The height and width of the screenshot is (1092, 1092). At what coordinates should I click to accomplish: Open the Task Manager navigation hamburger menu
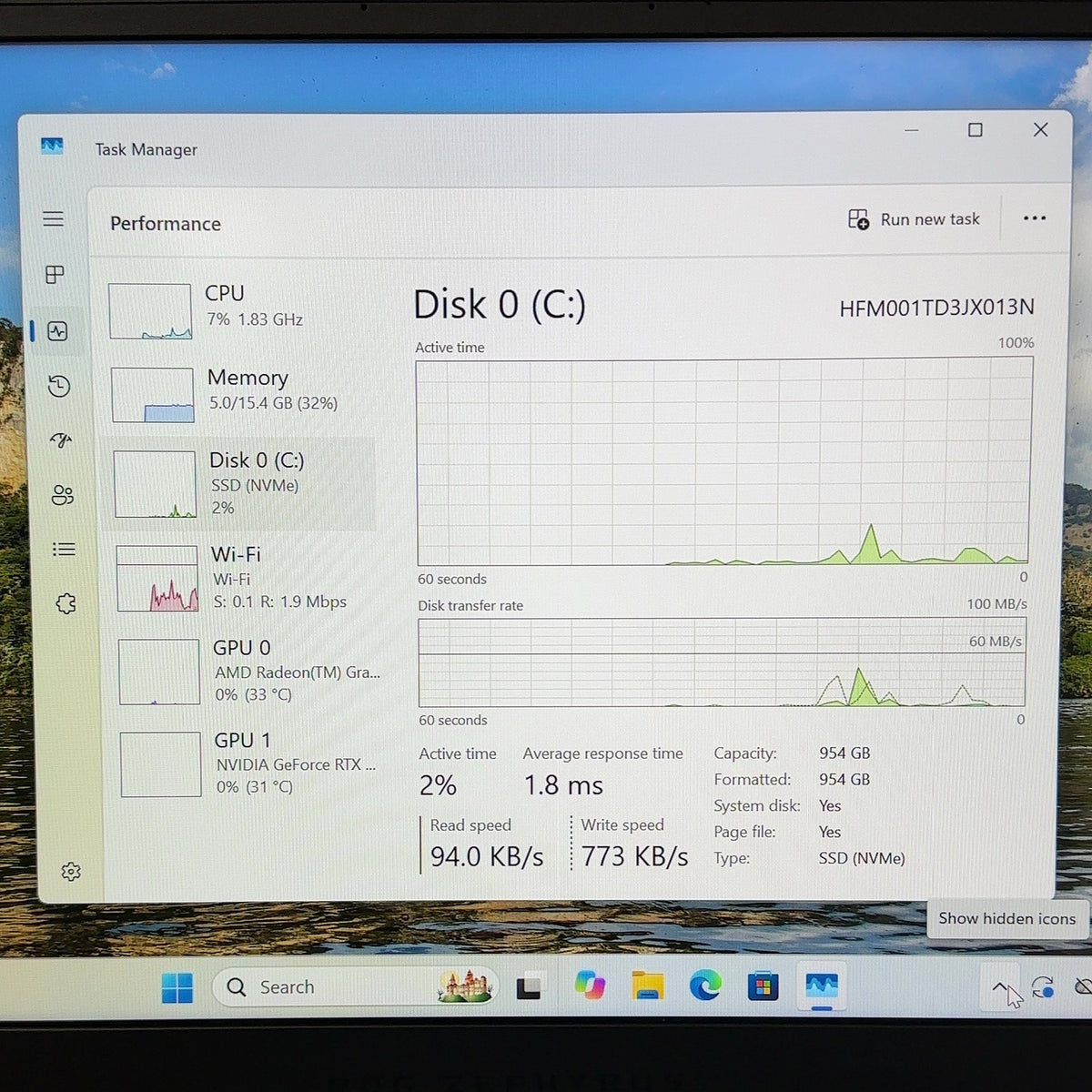pyautogui.click(x=54, y=218)
